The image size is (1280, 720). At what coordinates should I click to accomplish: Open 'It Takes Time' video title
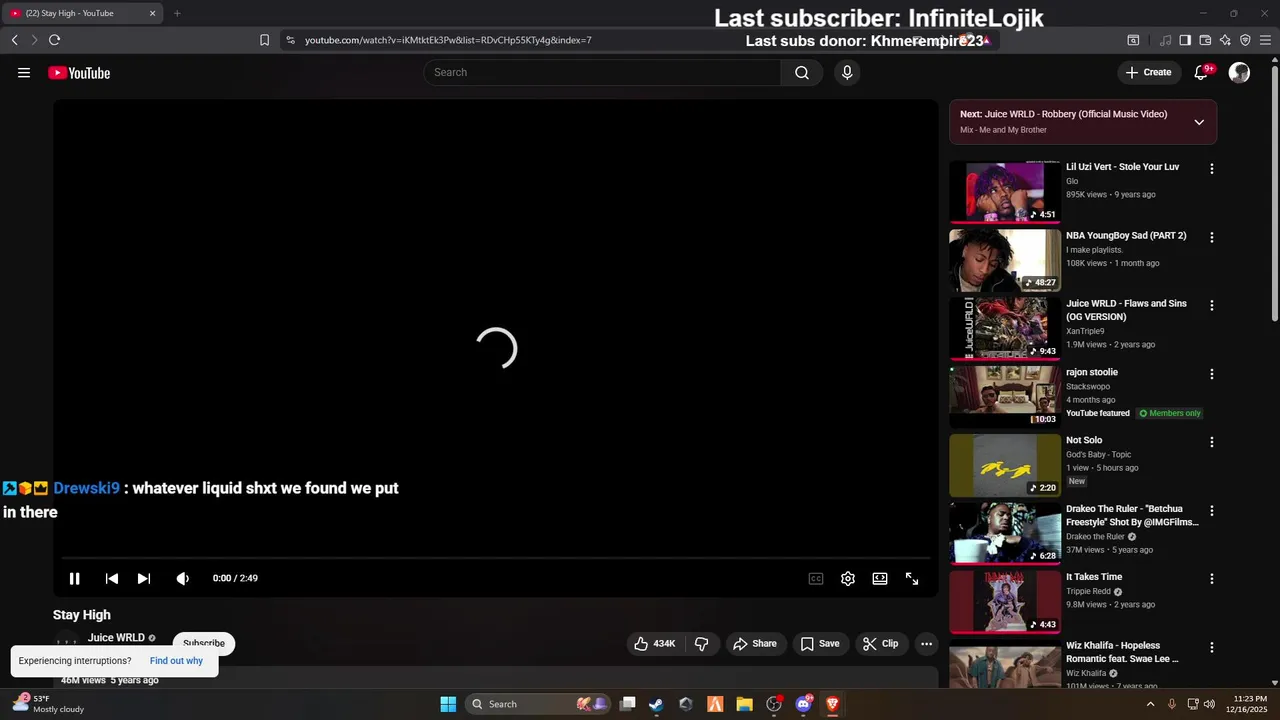click(1094, 577)
